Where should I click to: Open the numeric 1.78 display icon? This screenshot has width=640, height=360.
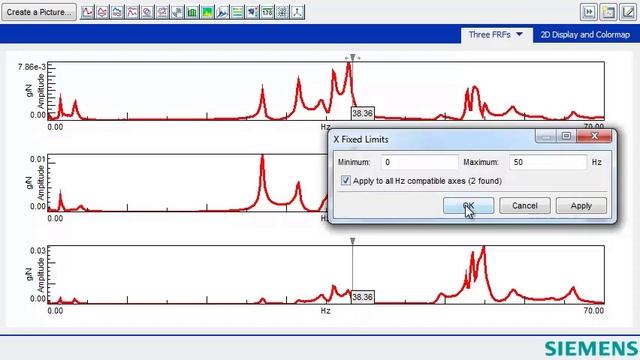(x=267, y=12)
